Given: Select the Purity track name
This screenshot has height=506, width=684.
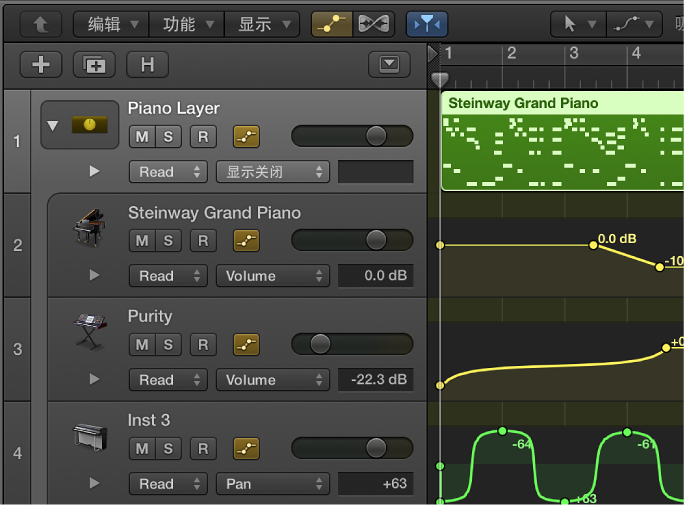Looking at the screenshot, I should (x=150, y=316).
